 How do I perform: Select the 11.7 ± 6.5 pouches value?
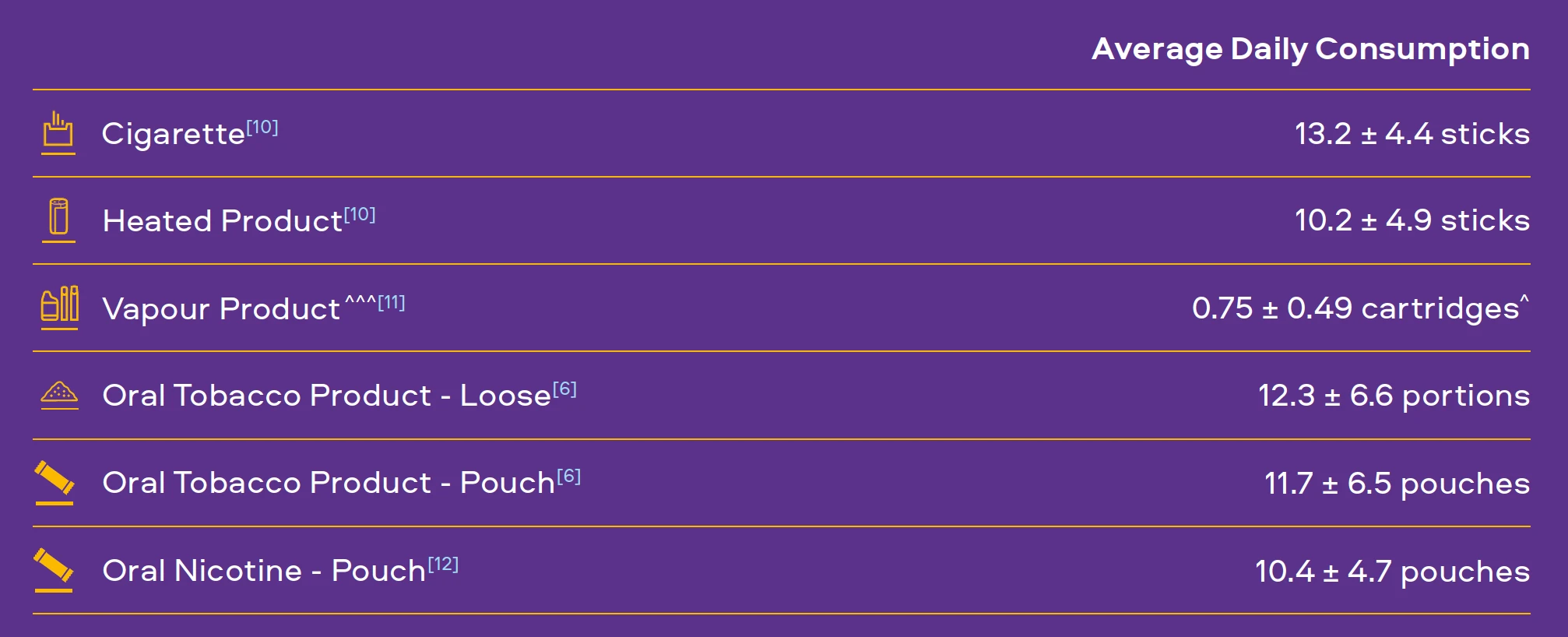(1397, 484)
